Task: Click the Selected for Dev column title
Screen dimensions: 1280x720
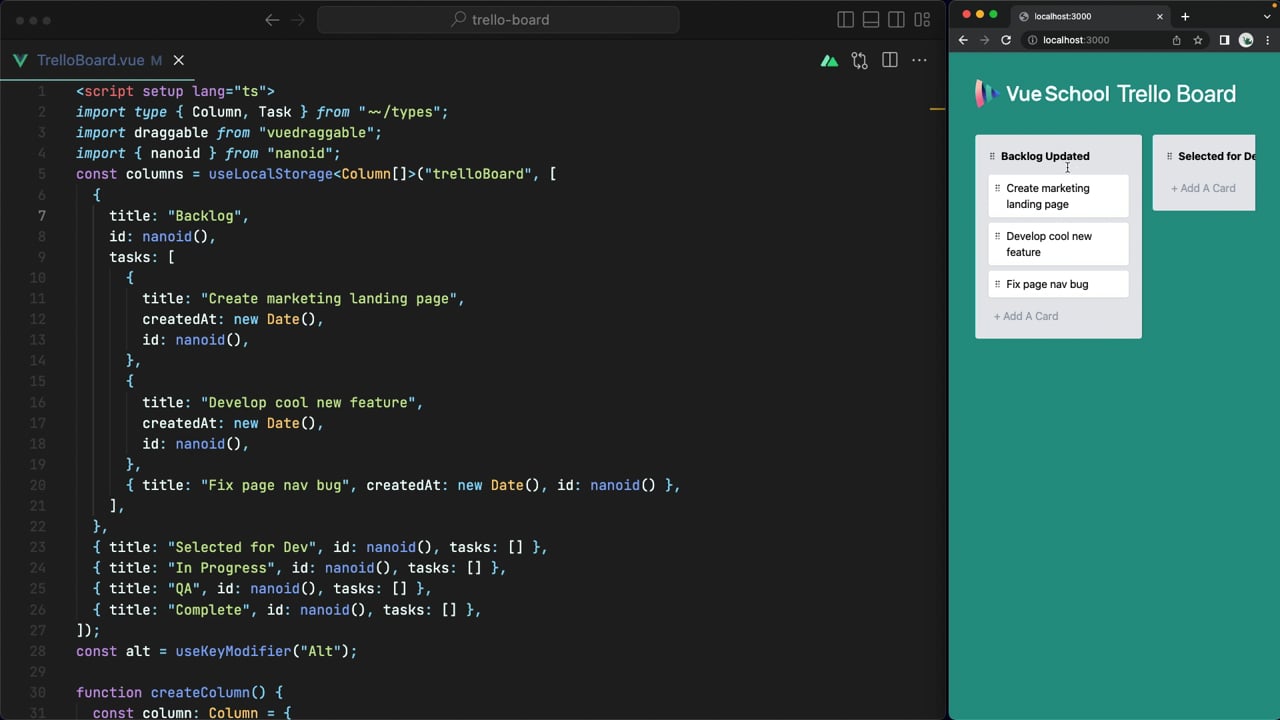Action: [1216, 156]
